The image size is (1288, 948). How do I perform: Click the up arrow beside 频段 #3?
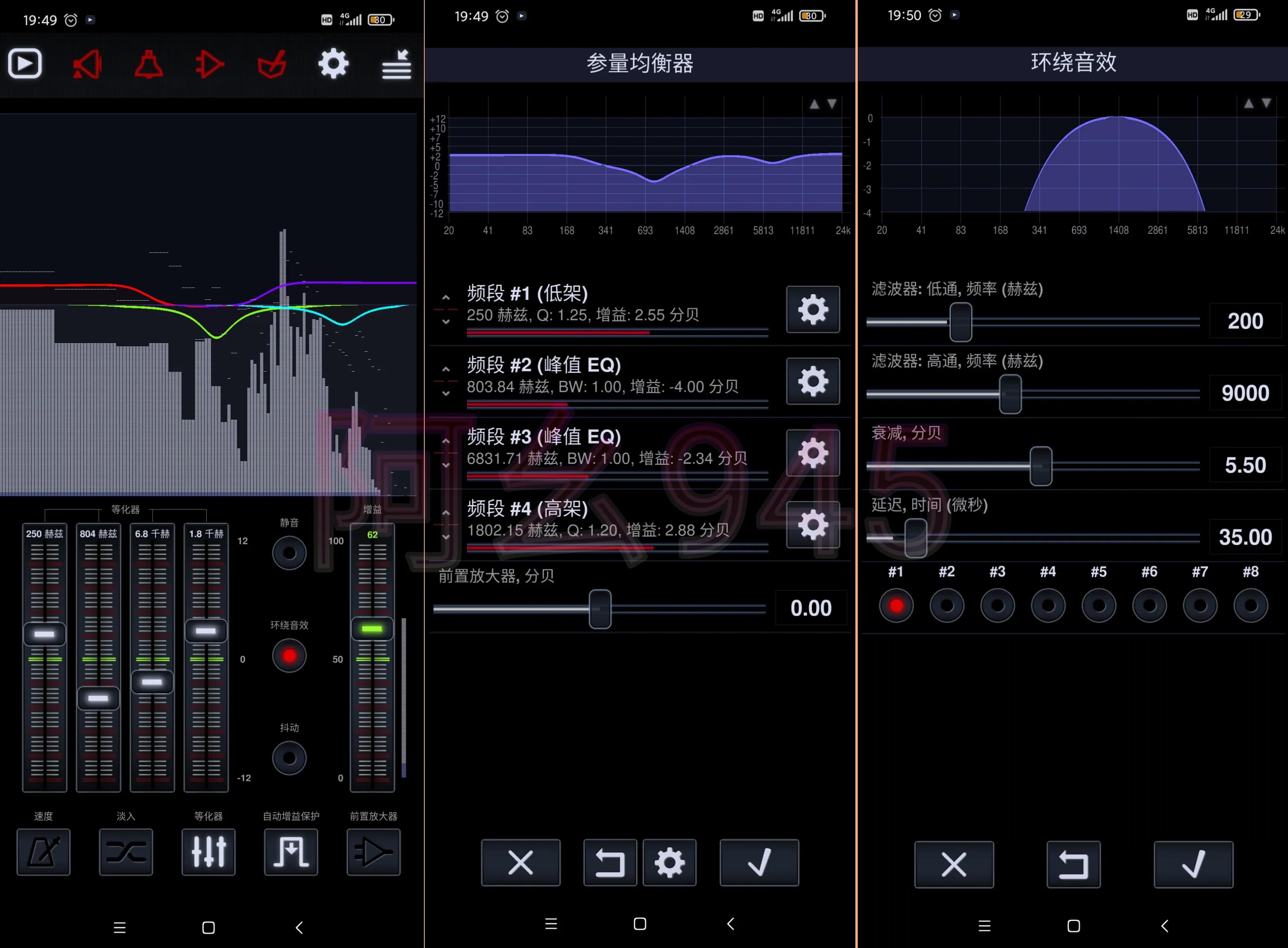coord(446,441)
